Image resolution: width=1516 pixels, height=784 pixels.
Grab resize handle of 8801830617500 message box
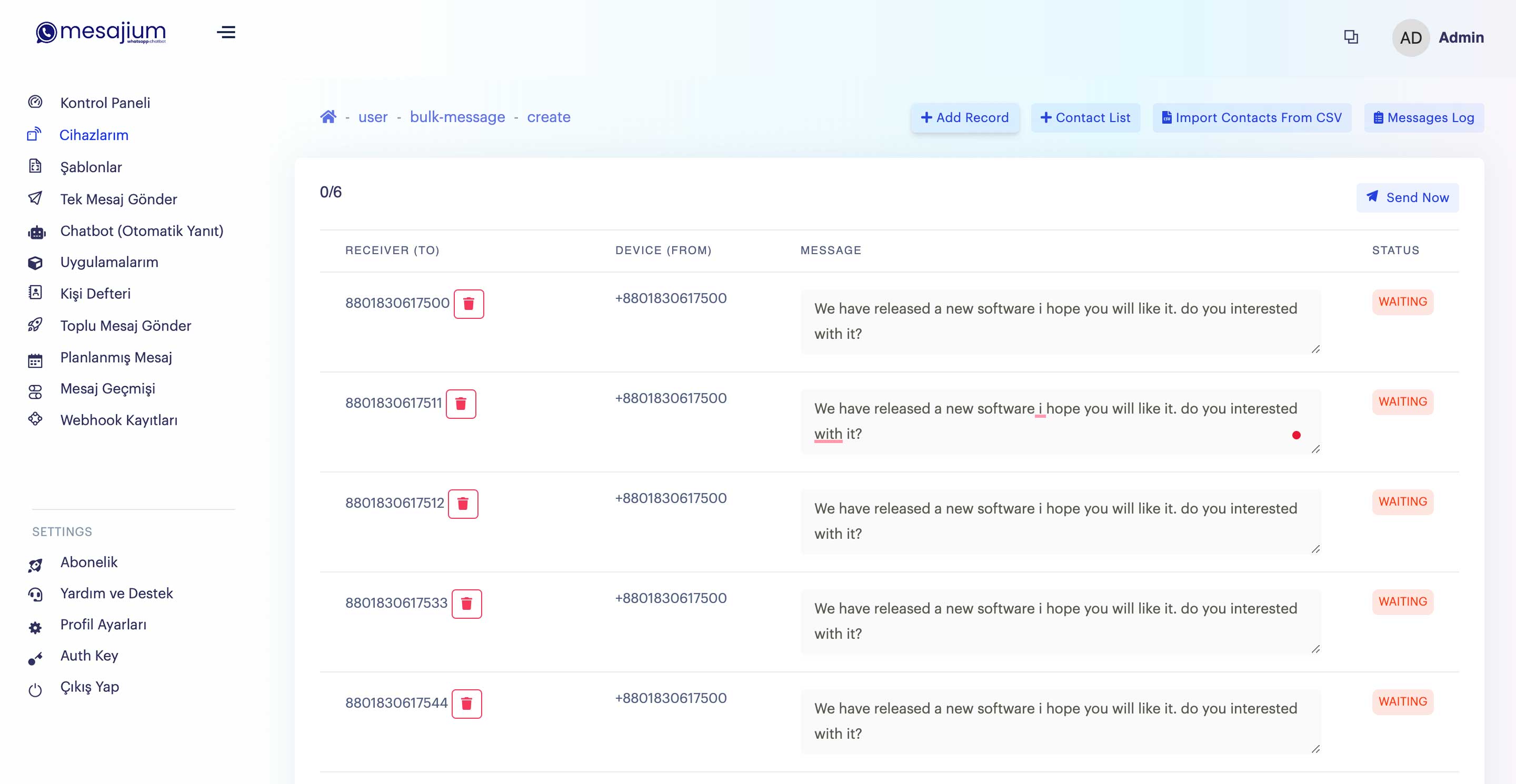tap(1315, 349)
